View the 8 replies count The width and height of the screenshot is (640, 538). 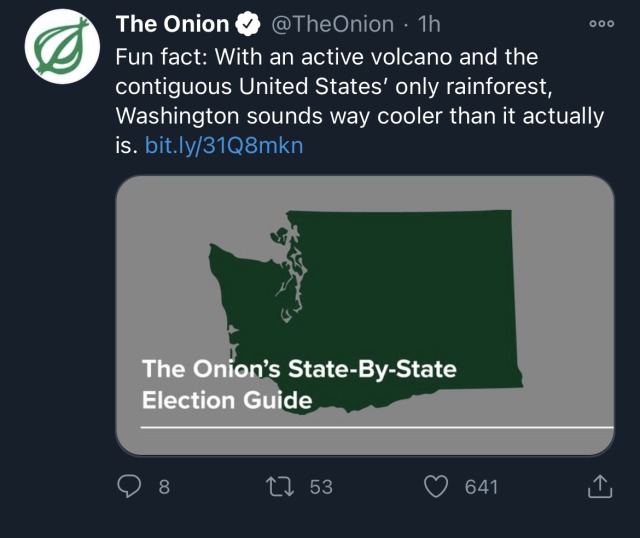tap(165, 487)
